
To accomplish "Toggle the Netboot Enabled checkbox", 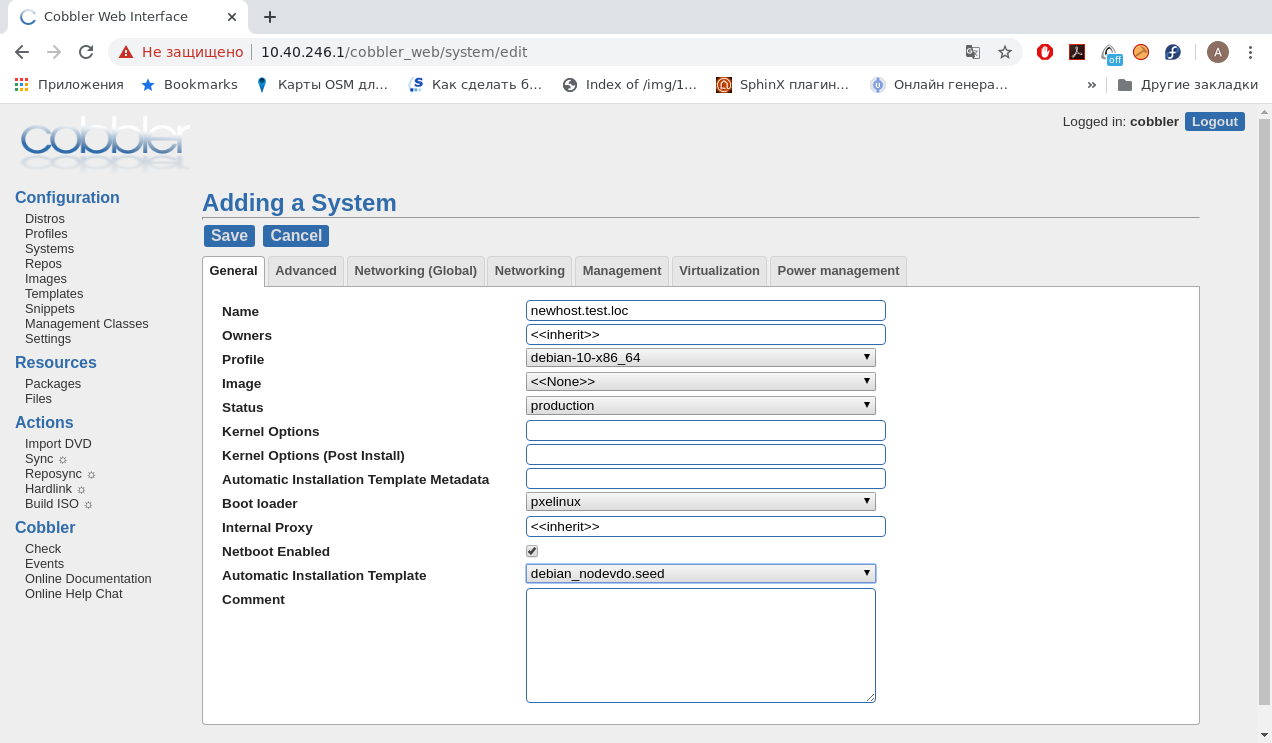I will coord(532,551).
